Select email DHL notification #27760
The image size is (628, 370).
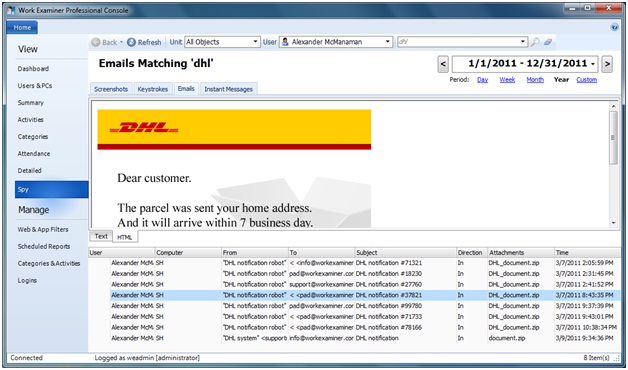coord(365,284)
